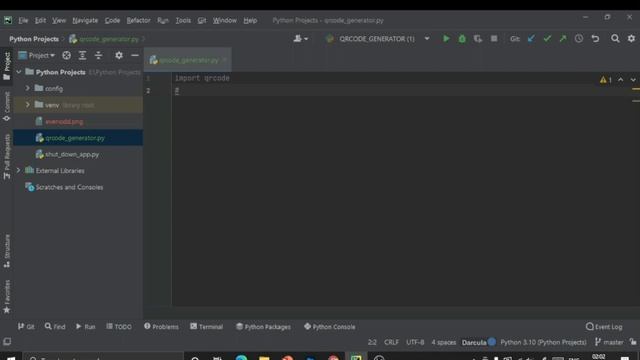Image resolution: width=640 pixels, height=360 pixels.
Task: Expand the config folder
Action: tap(28, 88)
